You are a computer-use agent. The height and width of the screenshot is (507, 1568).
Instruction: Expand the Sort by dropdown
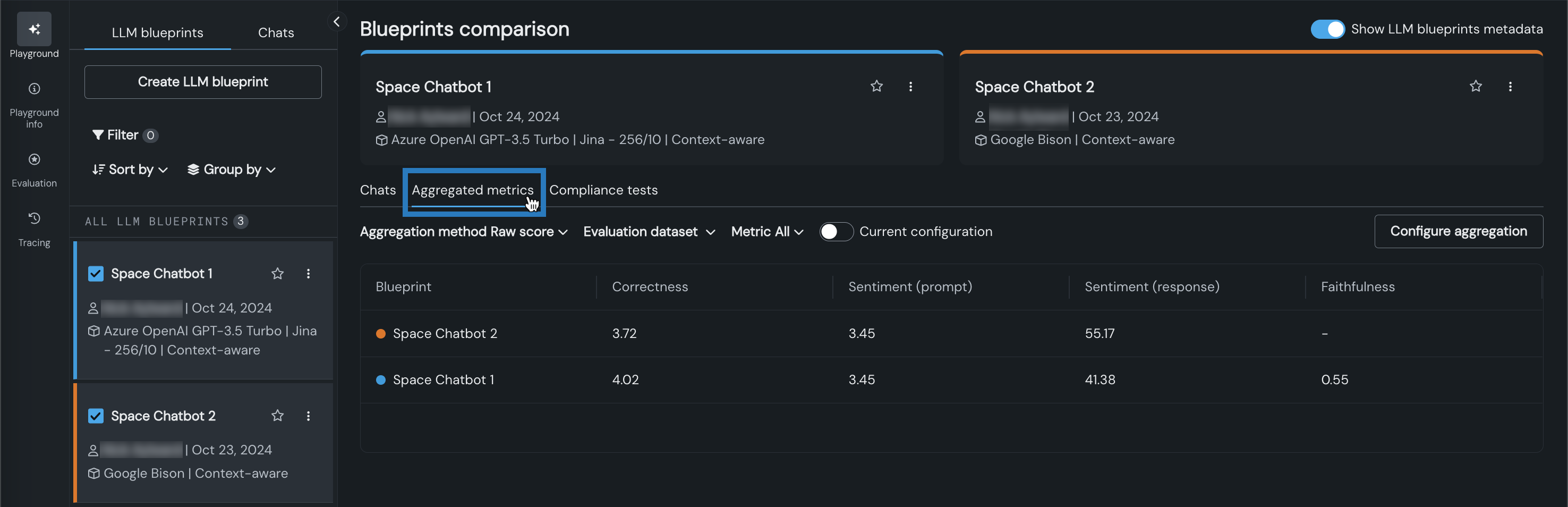click(x=130, y=170)
